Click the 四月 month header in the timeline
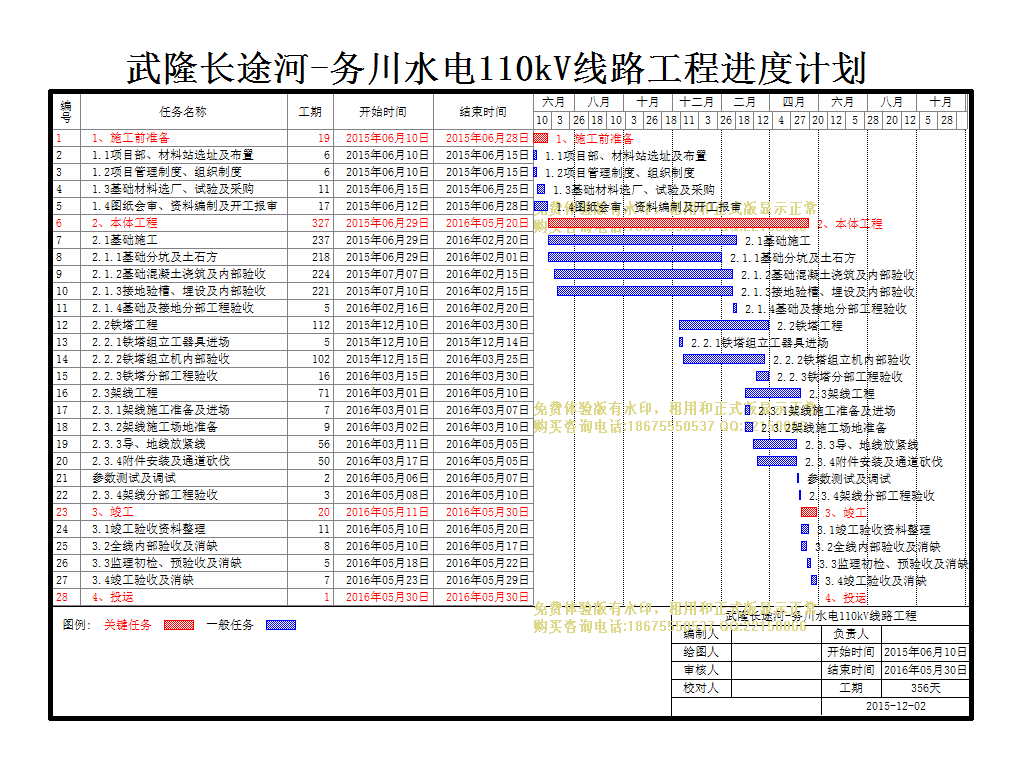This screenshot has height=767, width=1020. 794,101
